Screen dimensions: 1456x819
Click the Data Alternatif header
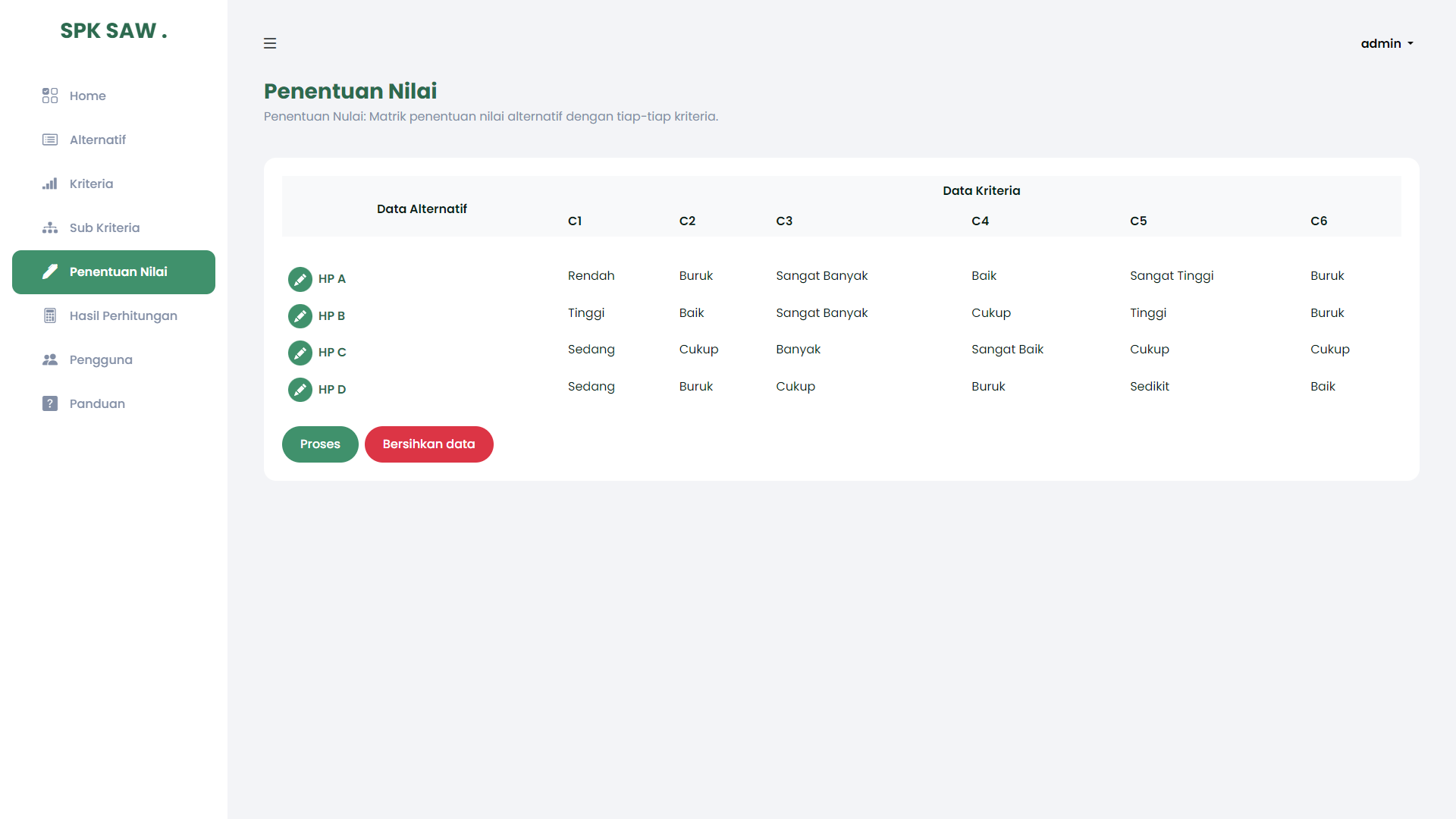tap(422, 209)
